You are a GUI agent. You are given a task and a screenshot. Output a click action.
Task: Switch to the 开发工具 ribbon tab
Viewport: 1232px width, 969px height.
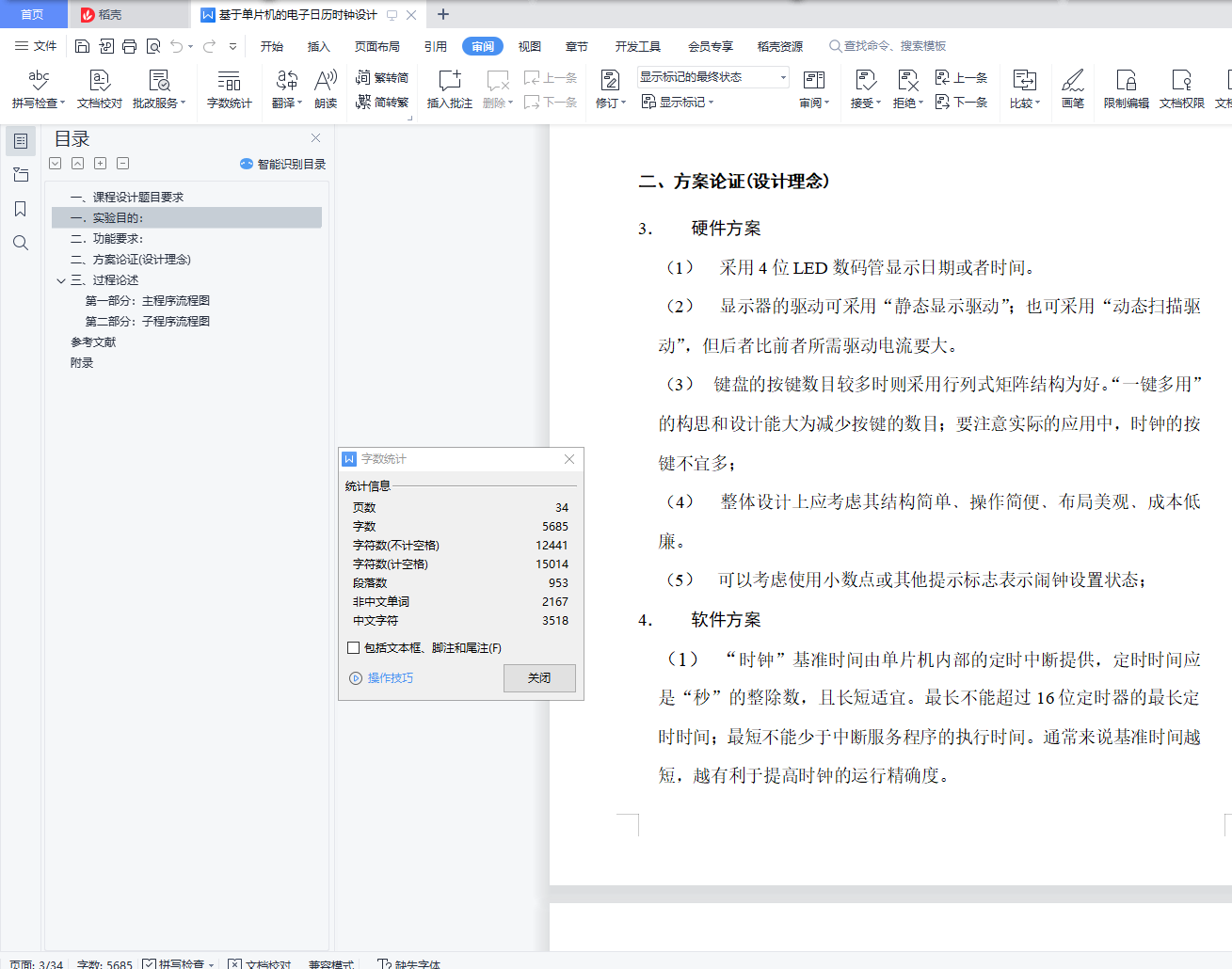pyautogui.click(x=638, y=46)
